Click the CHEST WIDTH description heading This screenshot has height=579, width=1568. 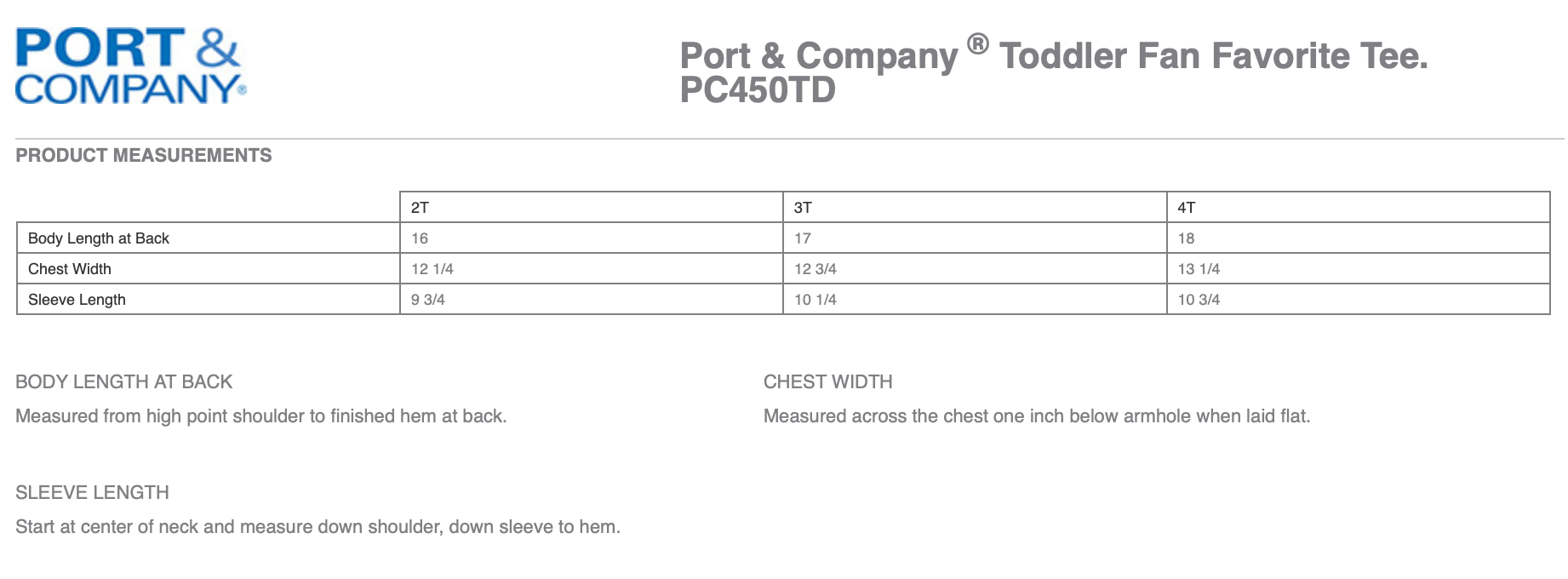point(827,381)
